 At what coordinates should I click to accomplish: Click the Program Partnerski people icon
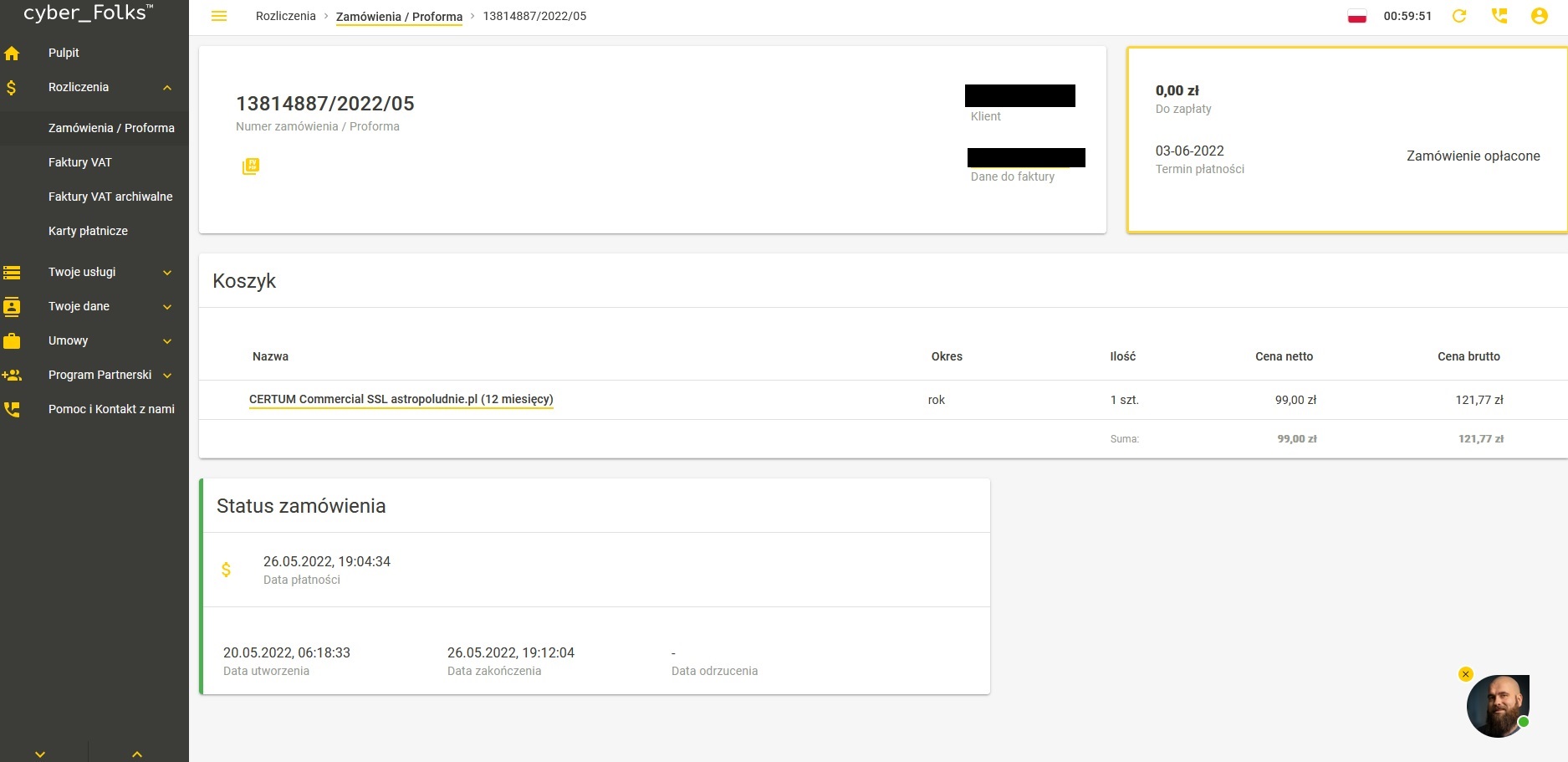pos(12,375)
